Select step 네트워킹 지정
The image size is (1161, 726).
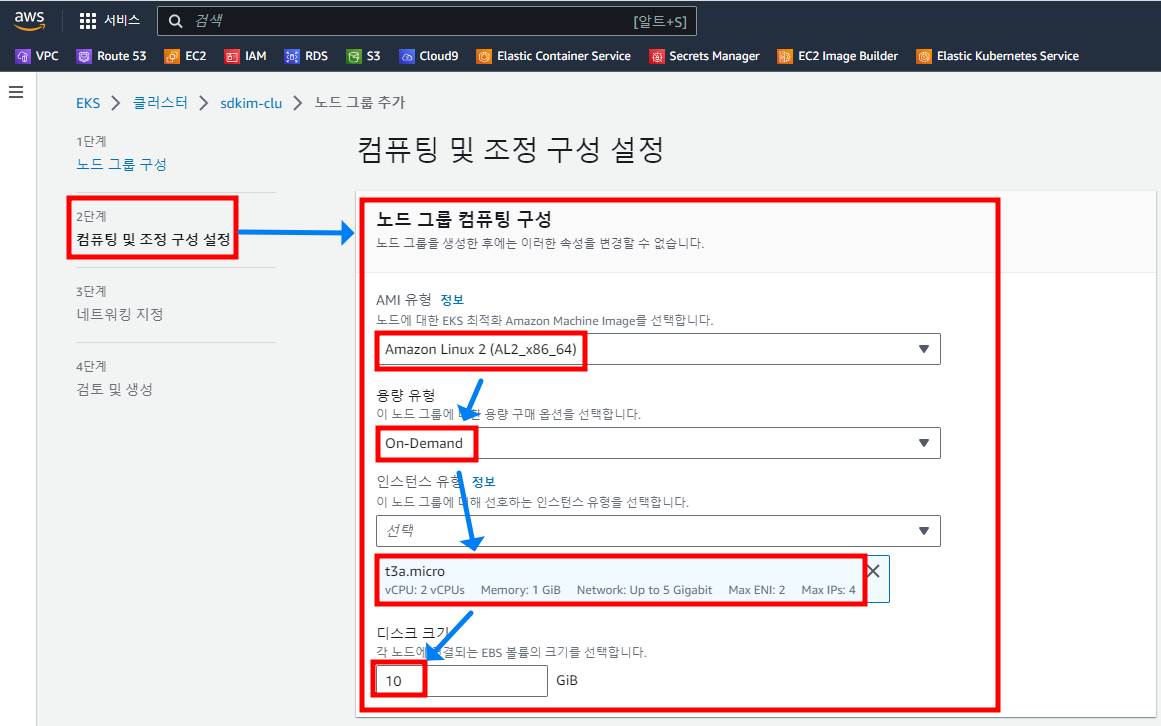click(119, 315)
